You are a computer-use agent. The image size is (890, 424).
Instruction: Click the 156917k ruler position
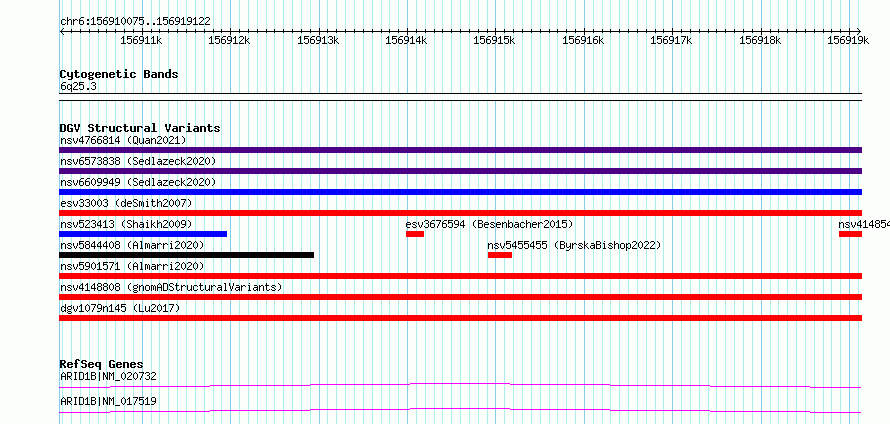point(671,40)
